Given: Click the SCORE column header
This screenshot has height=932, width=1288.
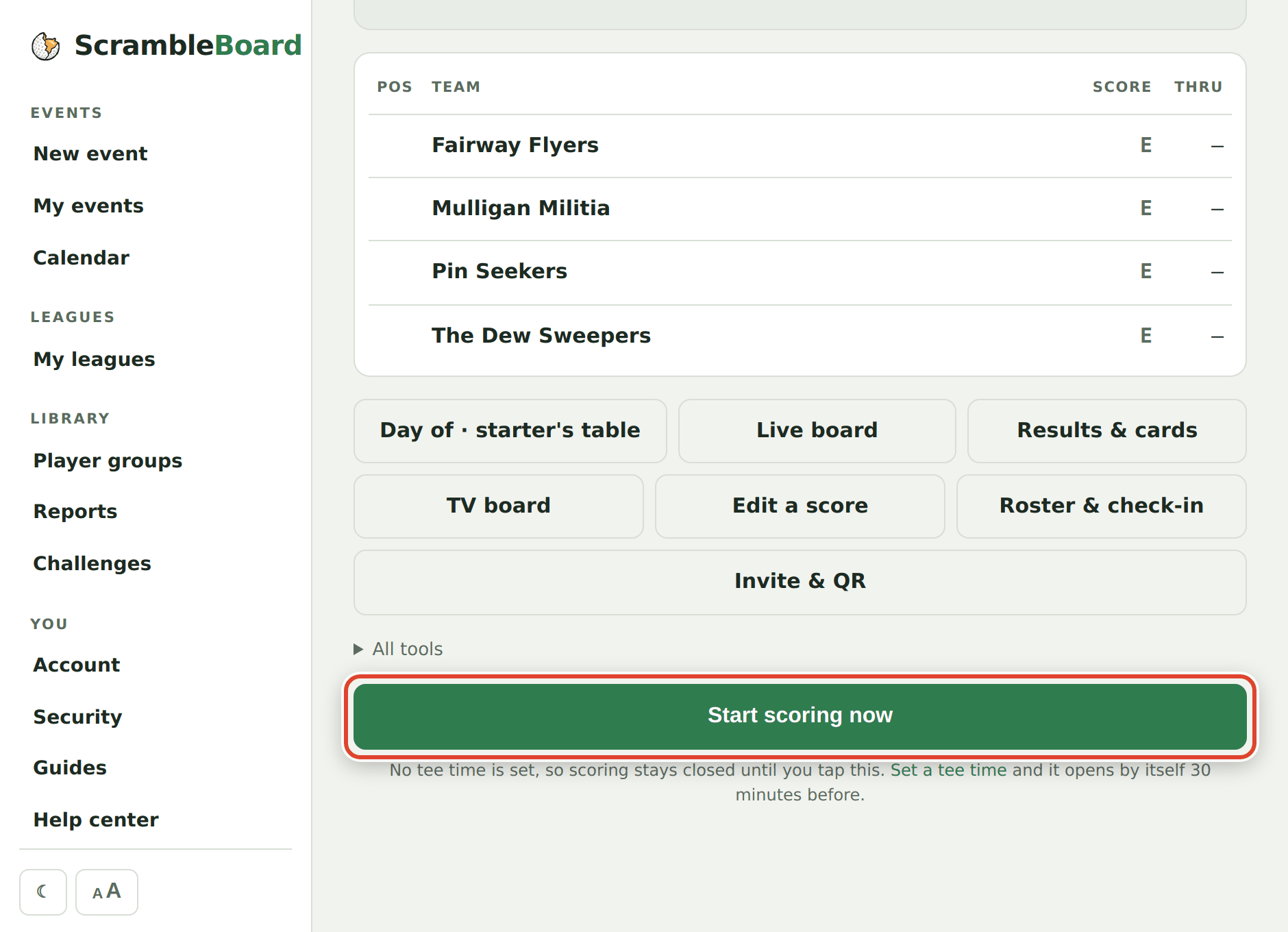Looking at the screenshot, I should 1122,87.
